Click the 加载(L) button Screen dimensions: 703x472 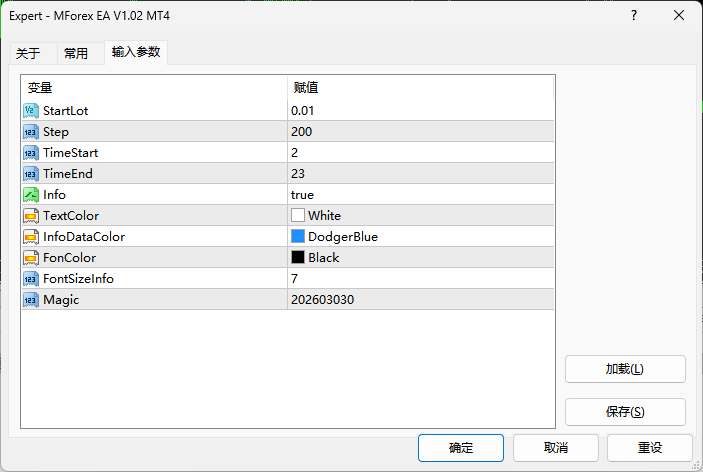coord(625,369)
